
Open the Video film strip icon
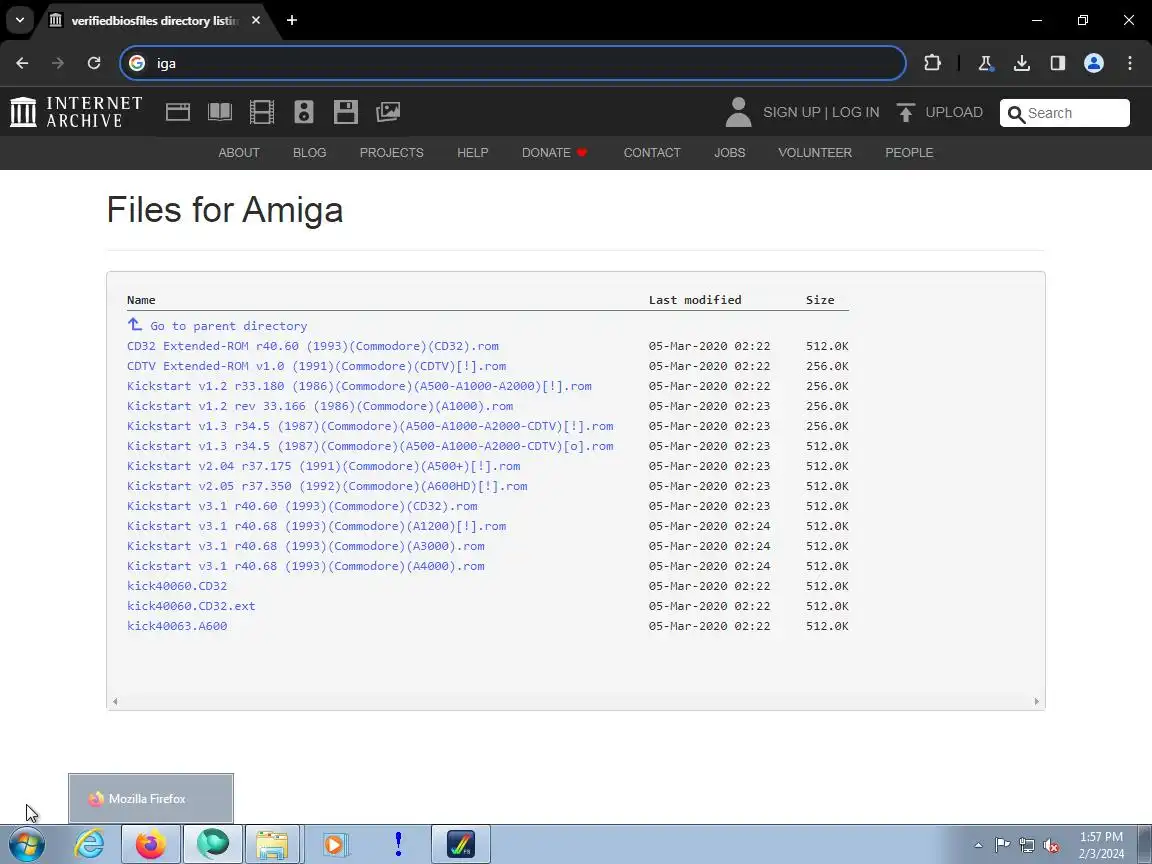(x=262, y=112)
